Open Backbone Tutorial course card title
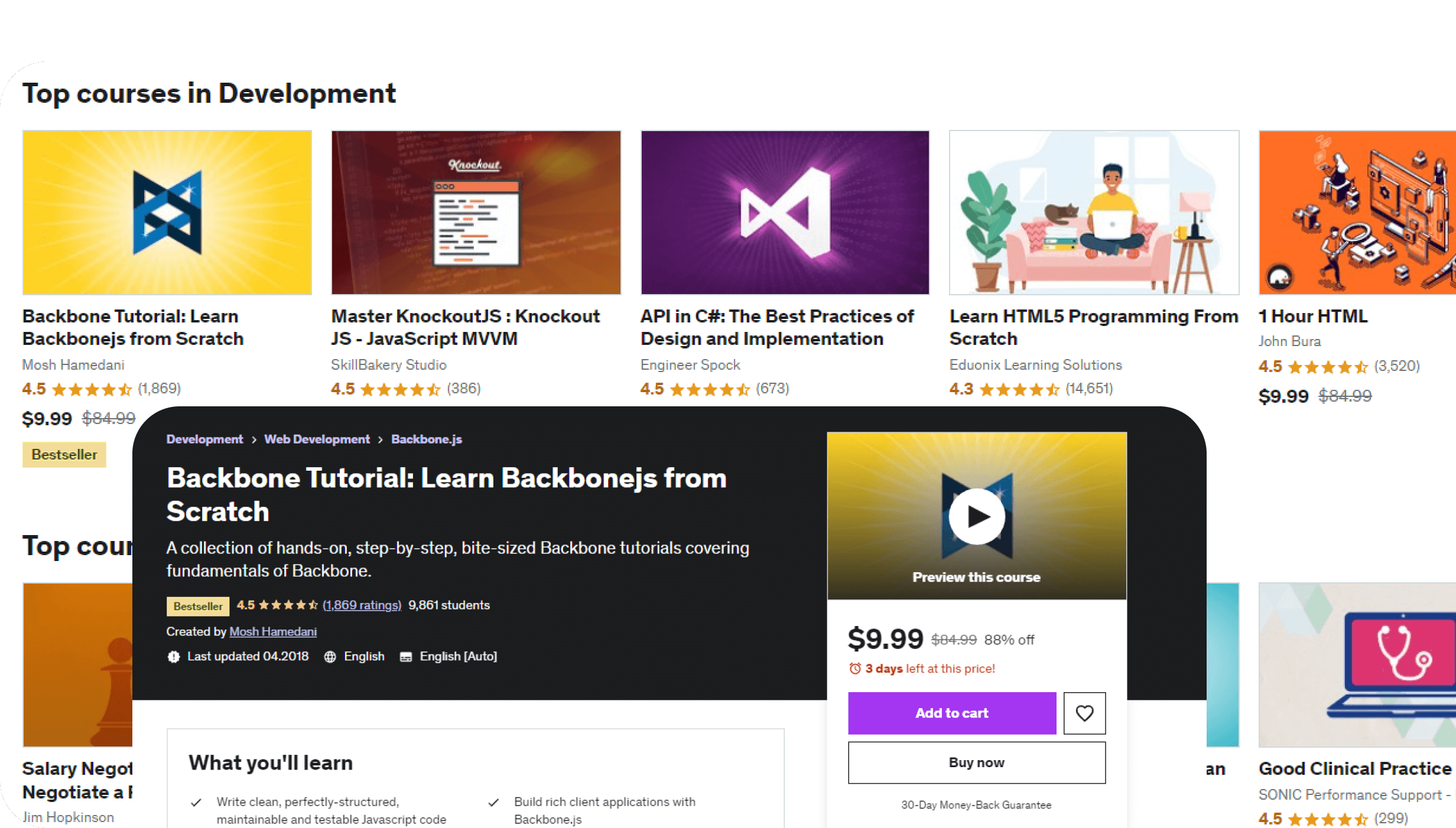1456x828 pixels. 133,327
